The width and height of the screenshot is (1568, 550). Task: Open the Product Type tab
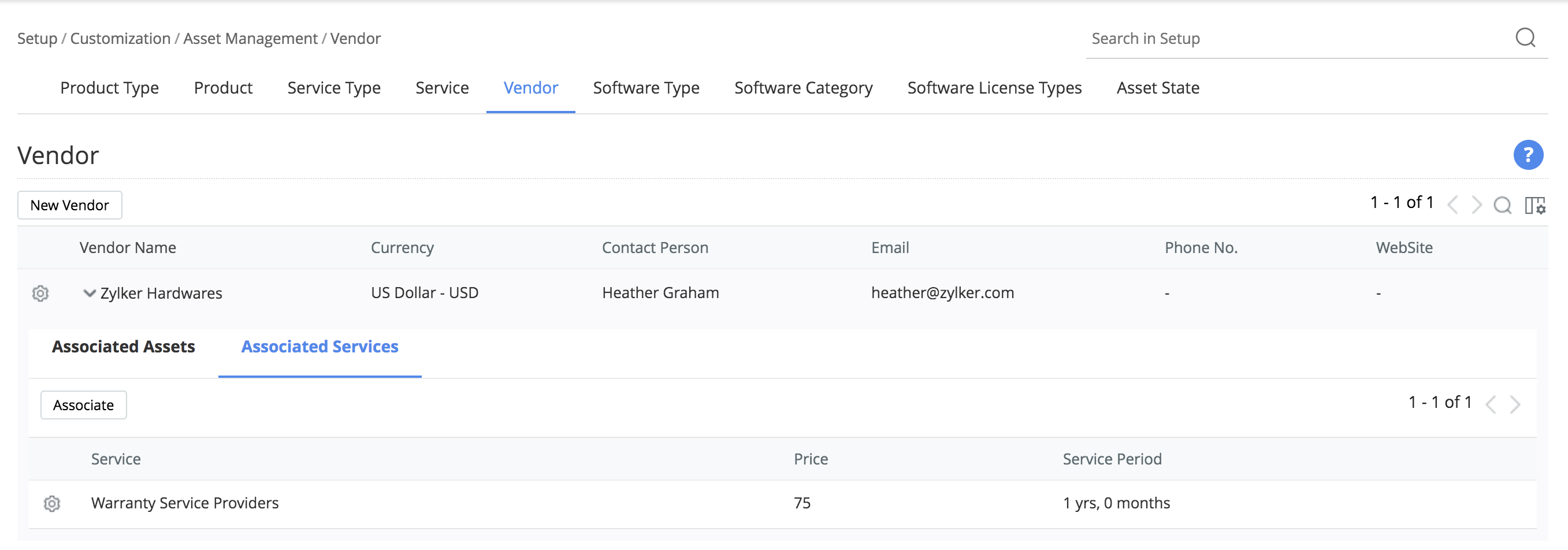pyautogui.click(x=110, y=88)
